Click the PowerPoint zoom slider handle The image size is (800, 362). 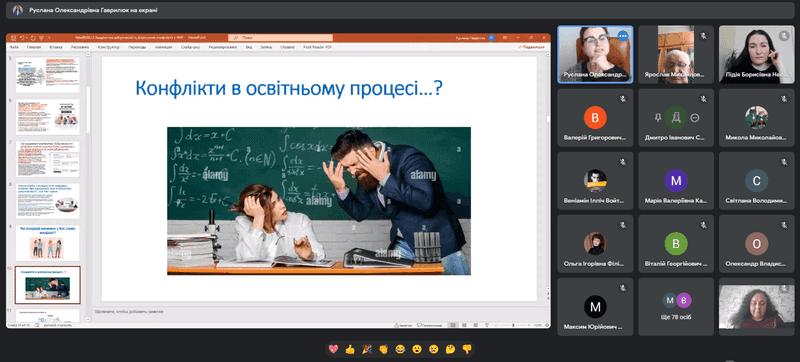pos(513,325)
